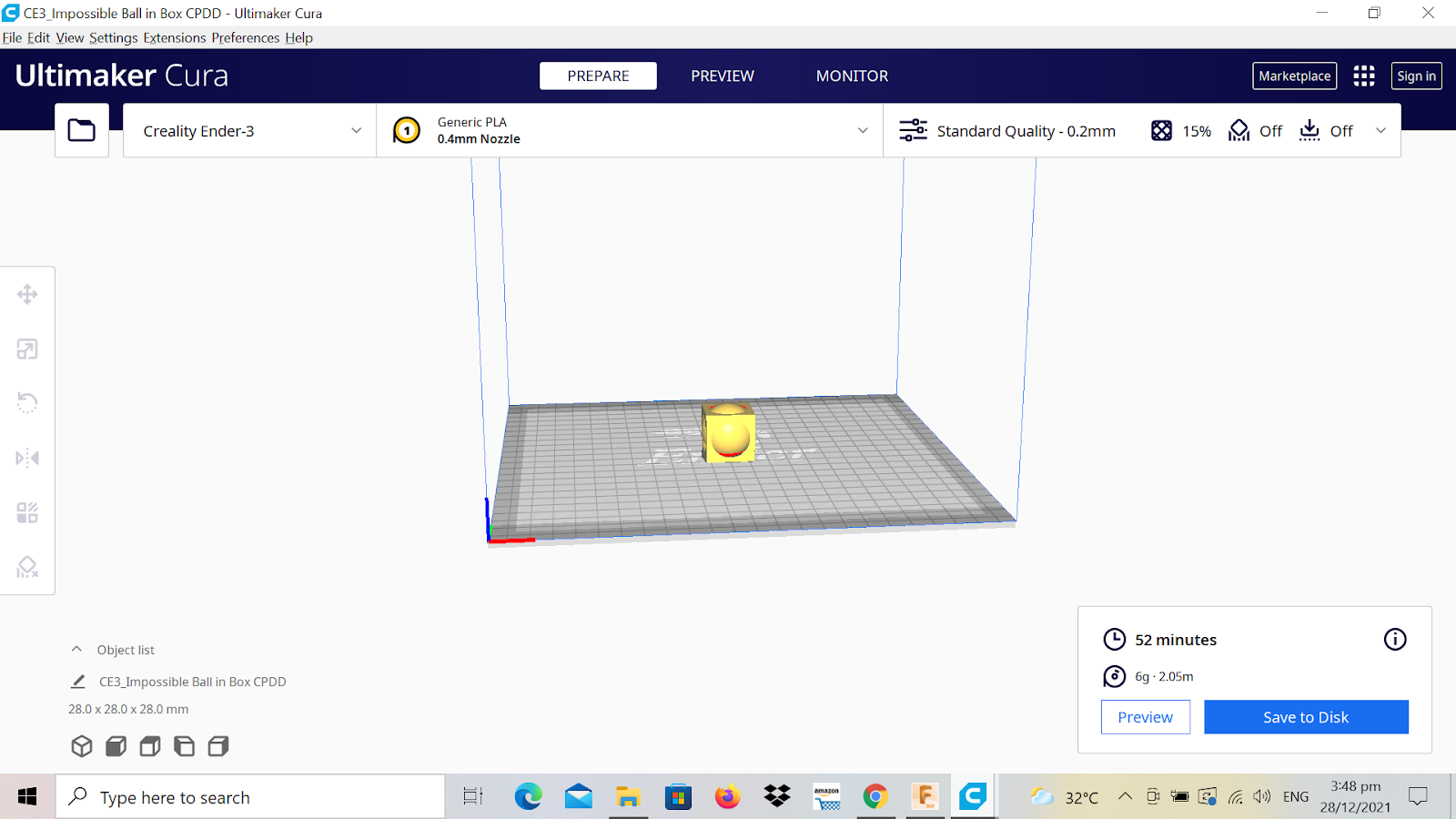Click the adhesion Off icon
The image size is (1456, 819).
click(x=1309, y=130)
